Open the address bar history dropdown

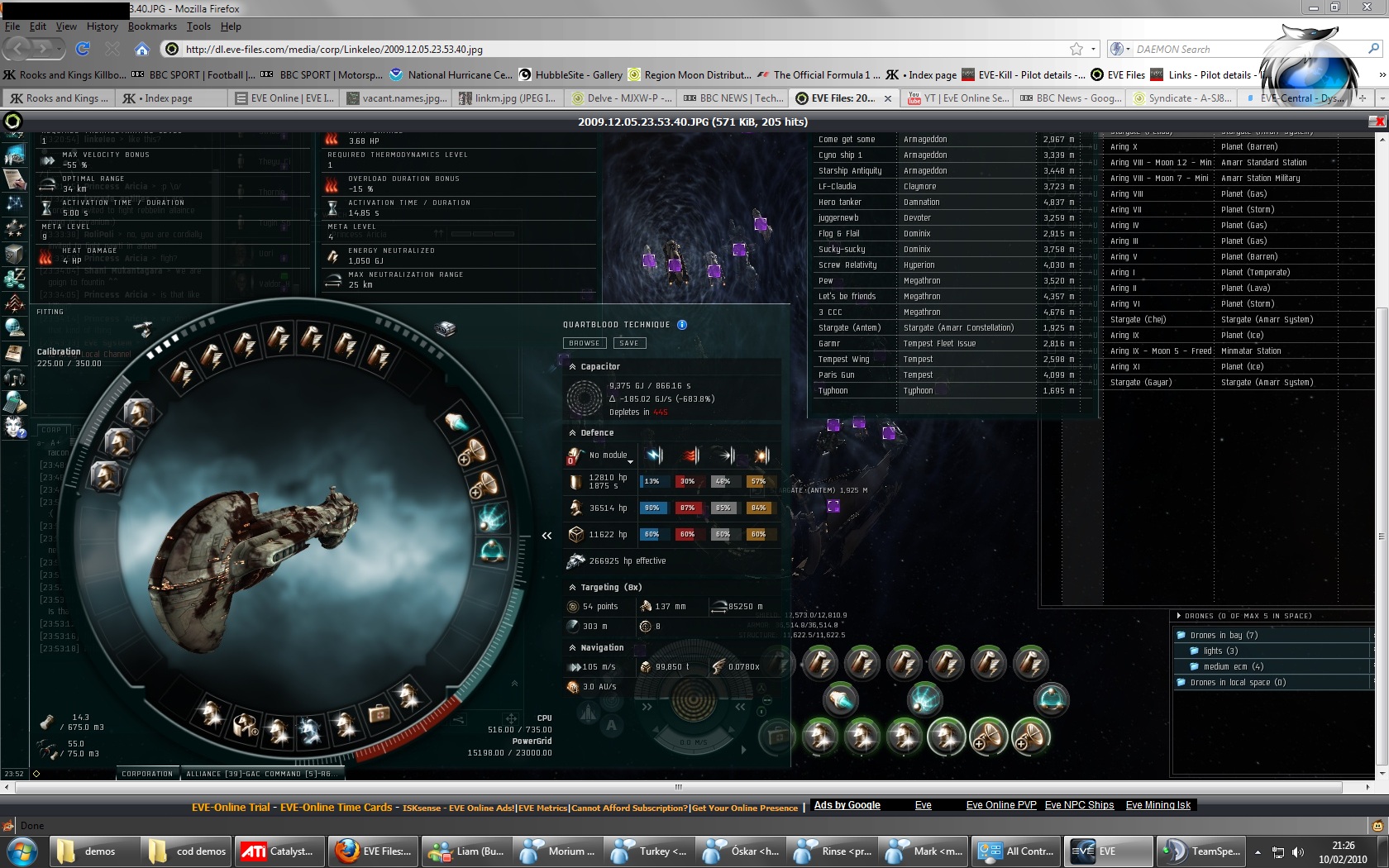pos(1093,49)
